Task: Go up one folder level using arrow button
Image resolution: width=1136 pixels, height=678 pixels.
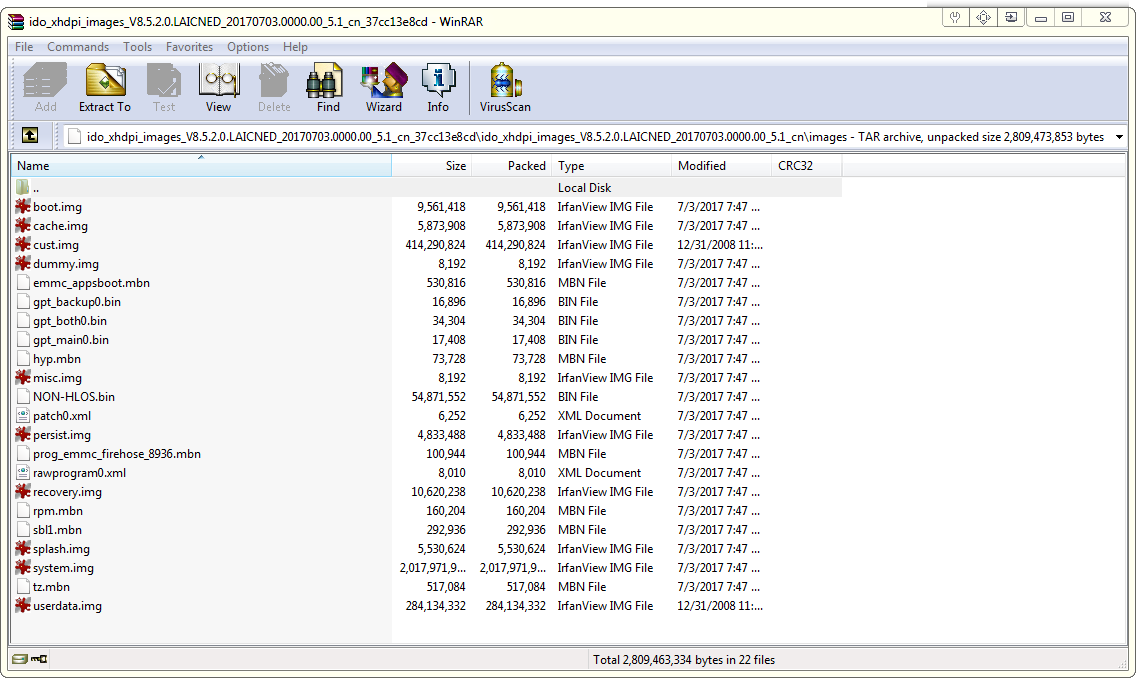Action: [x=30, y=136]
